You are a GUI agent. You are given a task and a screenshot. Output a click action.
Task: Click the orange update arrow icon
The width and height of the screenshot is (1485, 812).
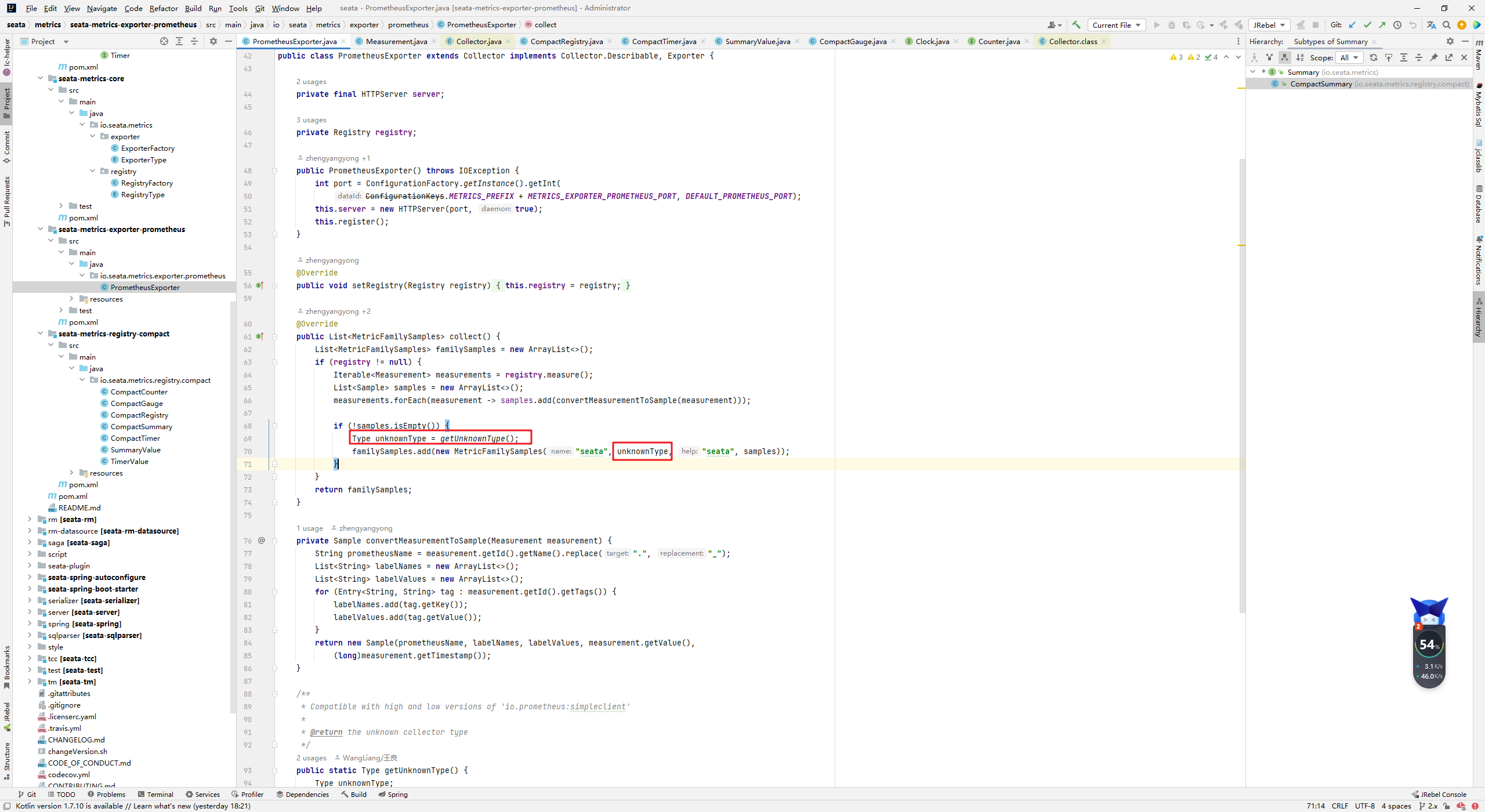coord(1462,25)
